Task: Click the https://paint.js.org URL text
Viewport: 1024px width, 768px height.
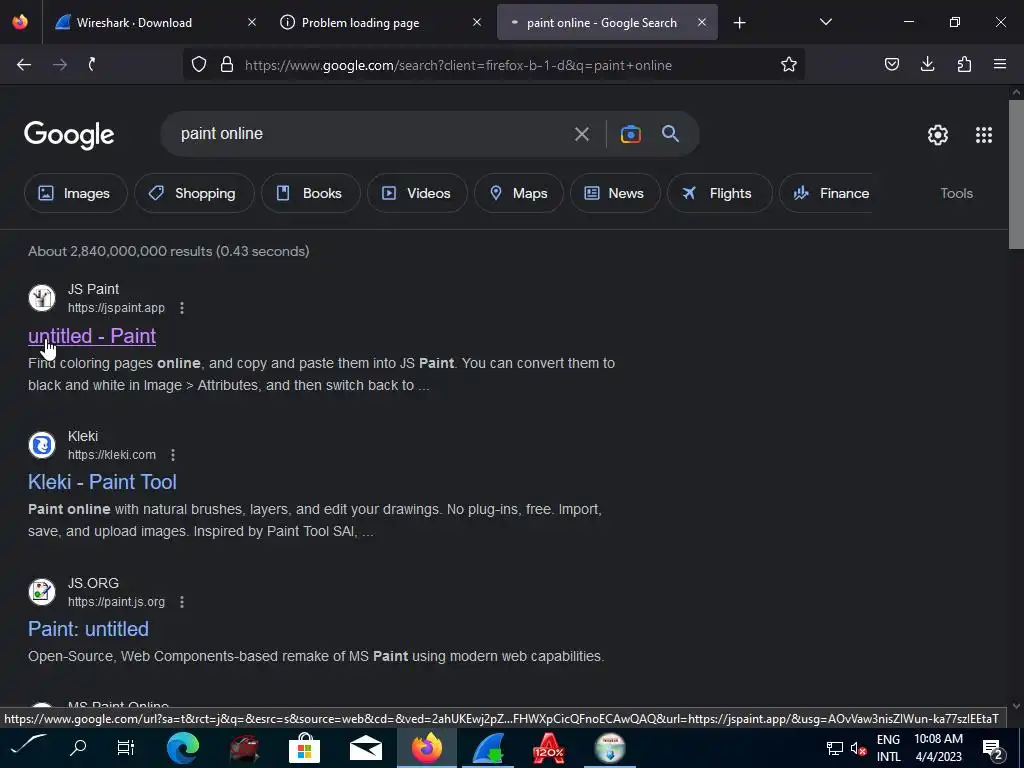Action: point(116,601)
